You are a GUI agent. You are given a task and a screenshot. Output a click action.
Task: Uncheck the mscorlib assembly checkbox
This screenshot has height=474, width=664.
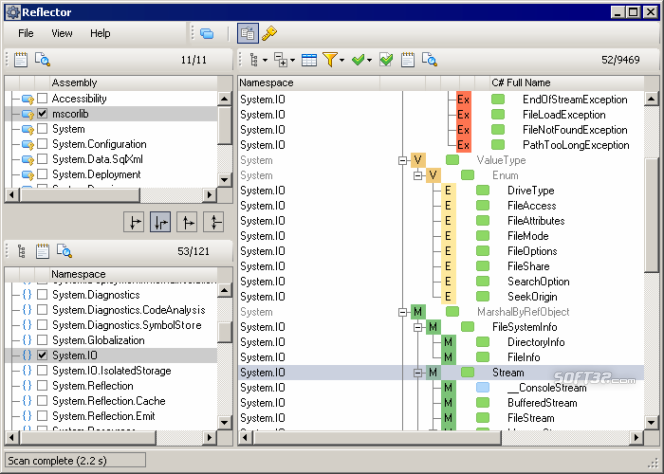coord(42,114)
